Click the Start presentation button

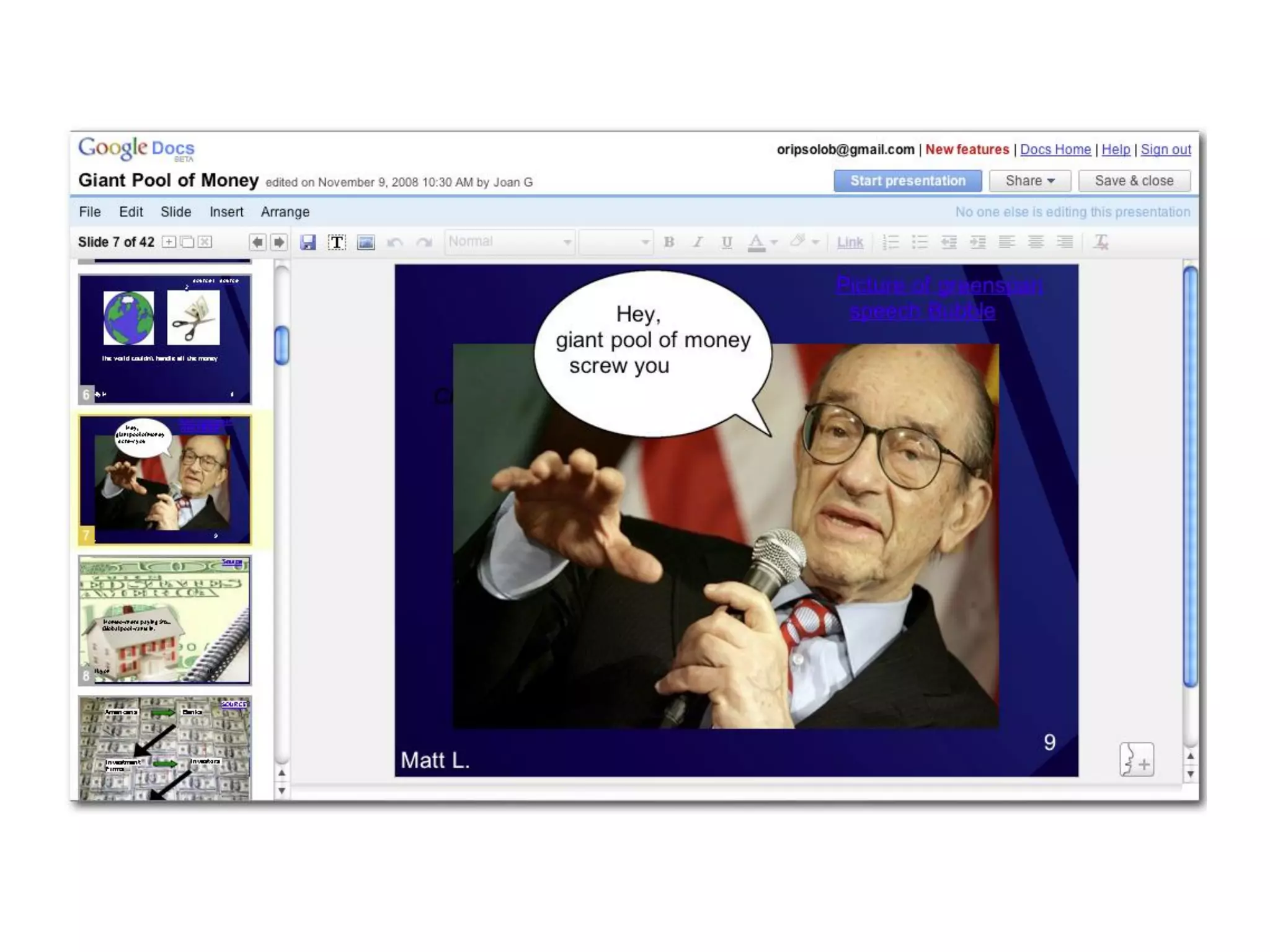pyautogui.click(x=907, y=181)
